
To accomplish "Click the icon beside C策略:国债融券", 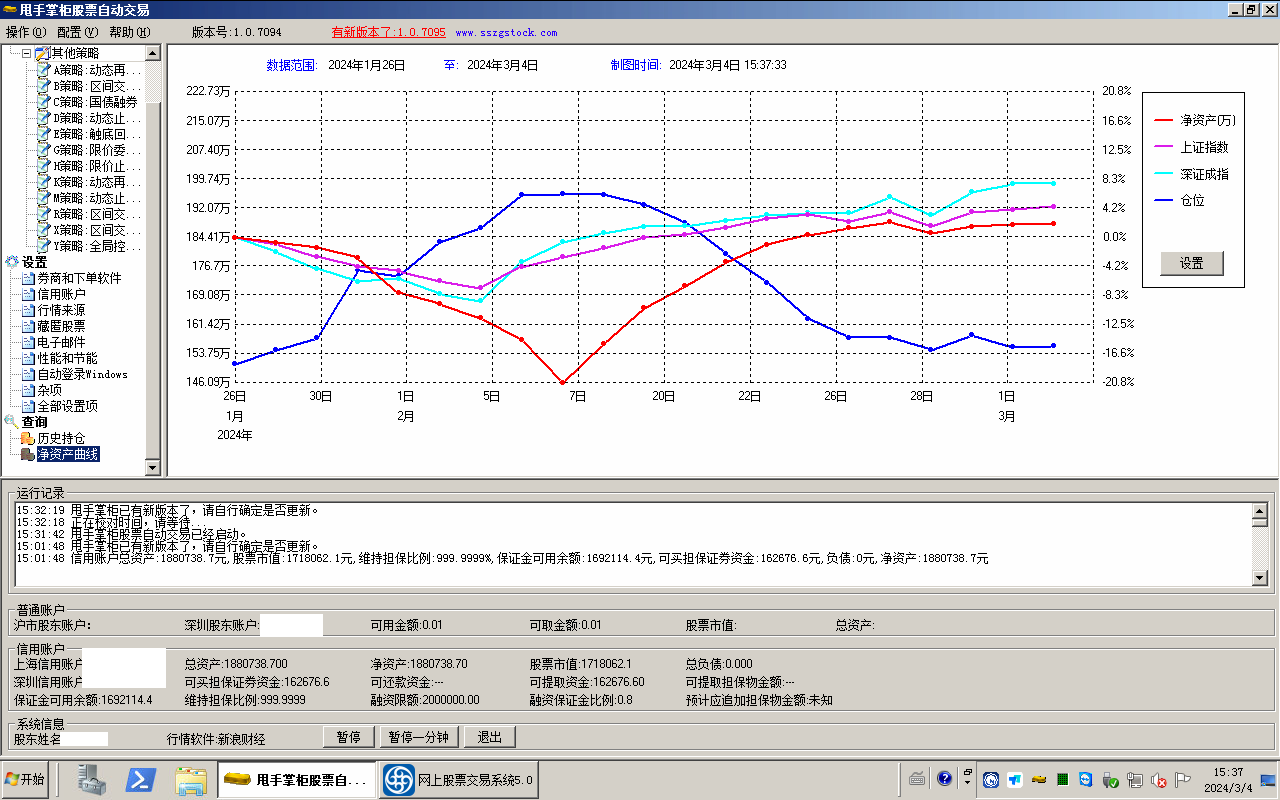I will [44, 102].
